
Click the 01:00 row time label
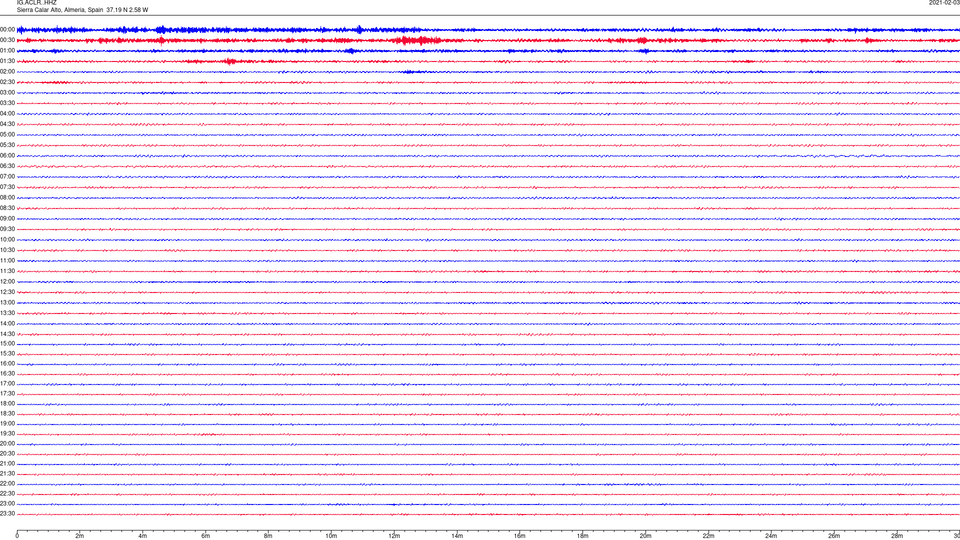pyautogui.click(x=7, y=51)
